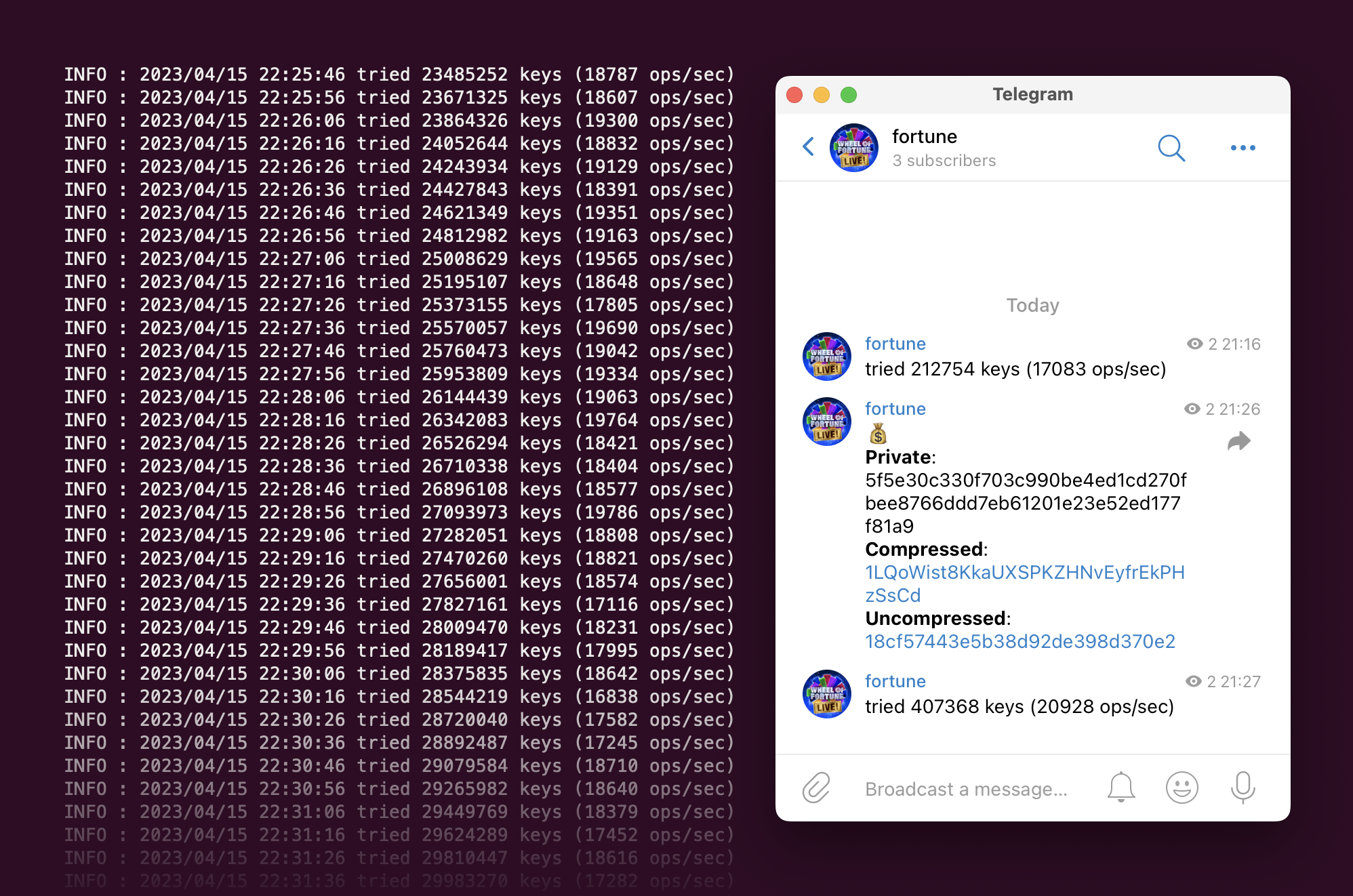1353x896 pixels.
Task: Click the fortune channel back navigation arrow
Action: [x=808, y=147]
